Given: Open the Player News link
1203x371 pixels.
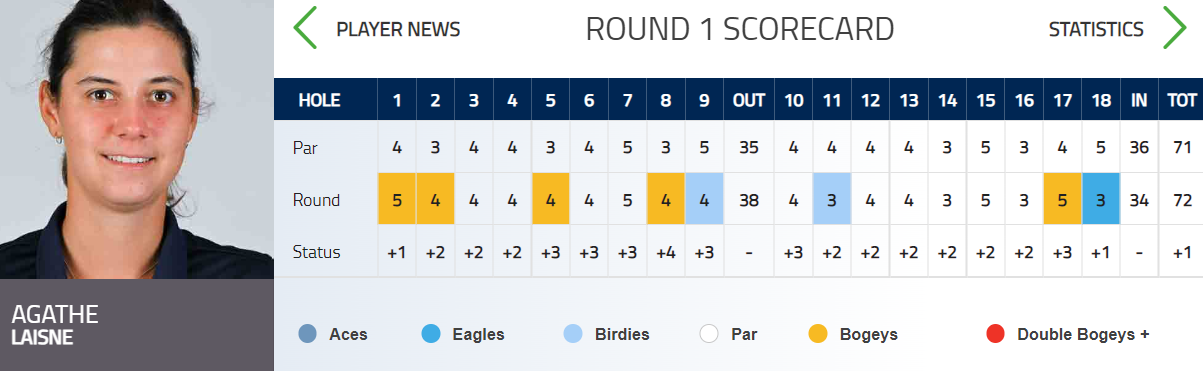Looking at the screenshot, I should point(398,30).
